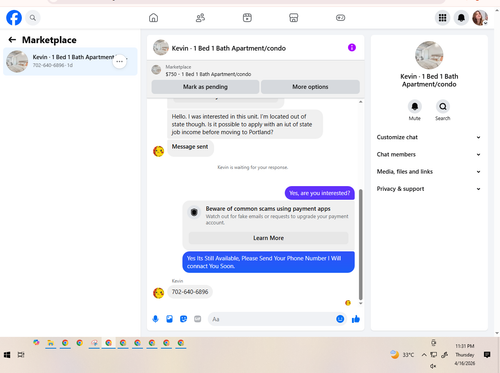Click the 'Message sent' bubble

coord(190,147)
